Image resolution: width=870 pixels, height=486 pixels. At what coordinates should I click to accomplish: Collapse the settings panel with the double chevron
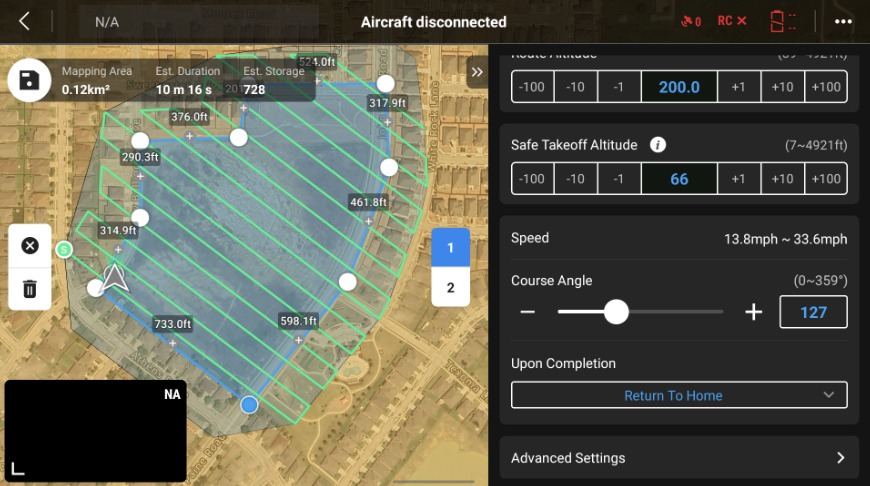point(477,72)
